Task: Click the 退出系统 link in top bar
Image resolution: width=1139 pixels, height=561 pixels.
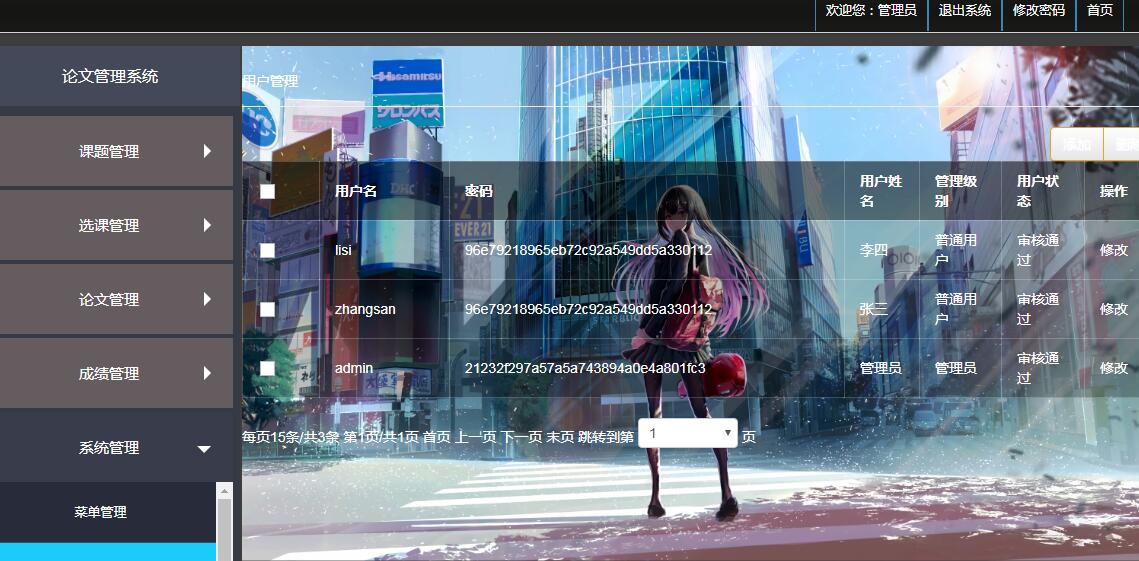Action: (x=965, y=10)
